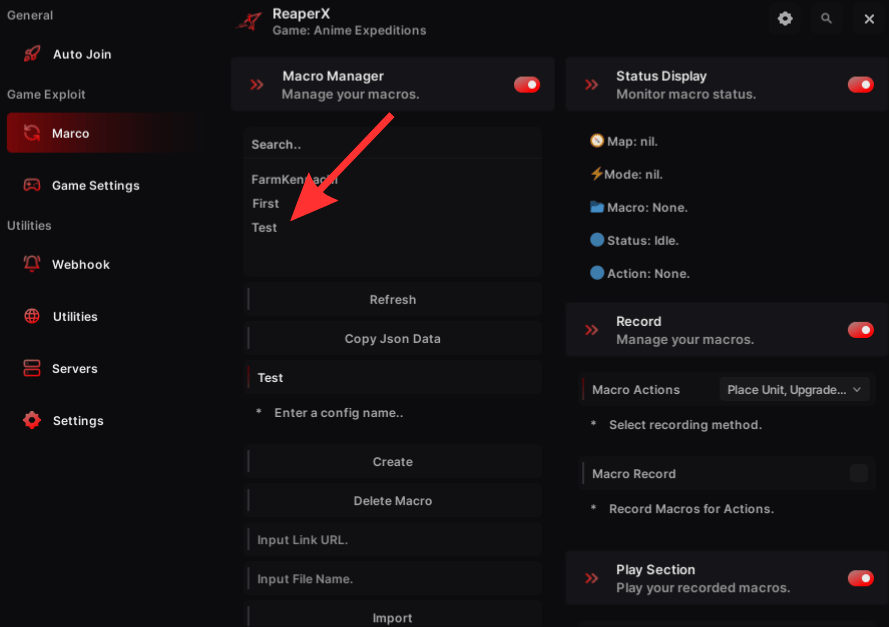Viewport: 889px width, 627px height.
Task: Close the ReaperX window
Action: (x=869, y=19)
